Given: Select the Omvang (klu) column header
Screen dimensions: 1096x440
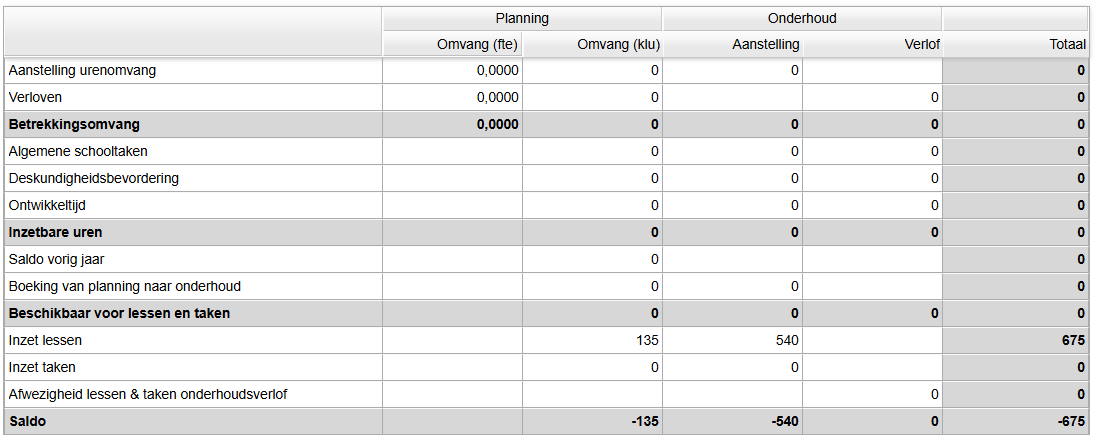Looking at the screenshot, I should pos(619,45).
